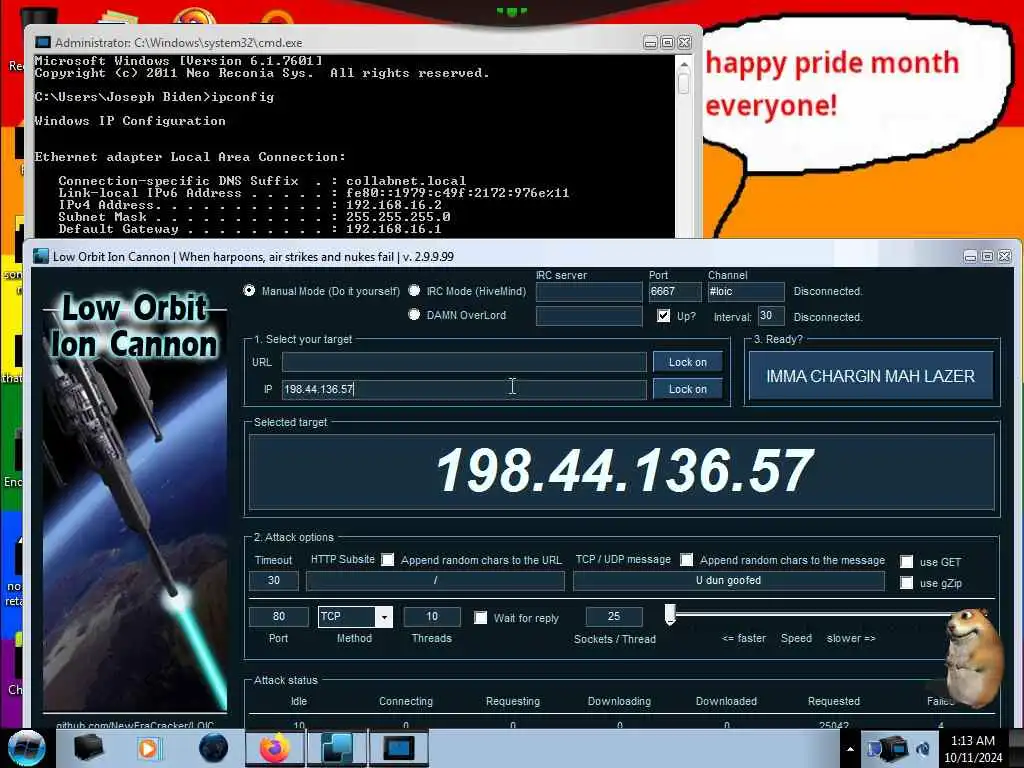The image size is (1024, 768).
Task: Click the Interval field showing 30
Action: (771, 315)
